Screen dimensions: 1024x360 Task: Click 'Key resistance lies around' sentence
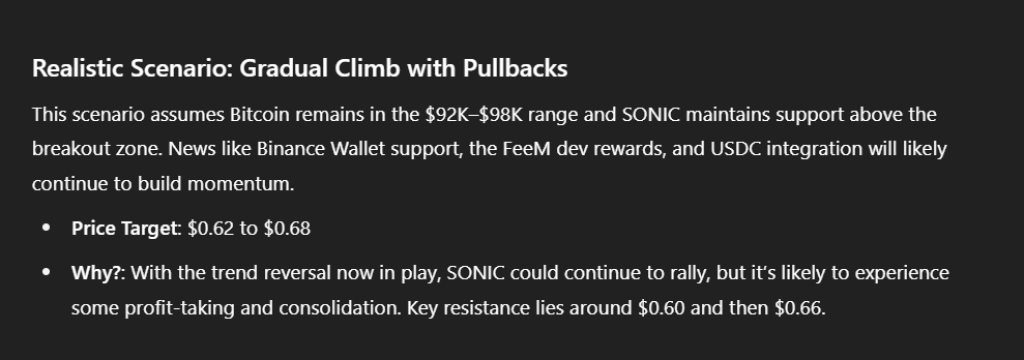pyautogui.click(x=520, y=308)
